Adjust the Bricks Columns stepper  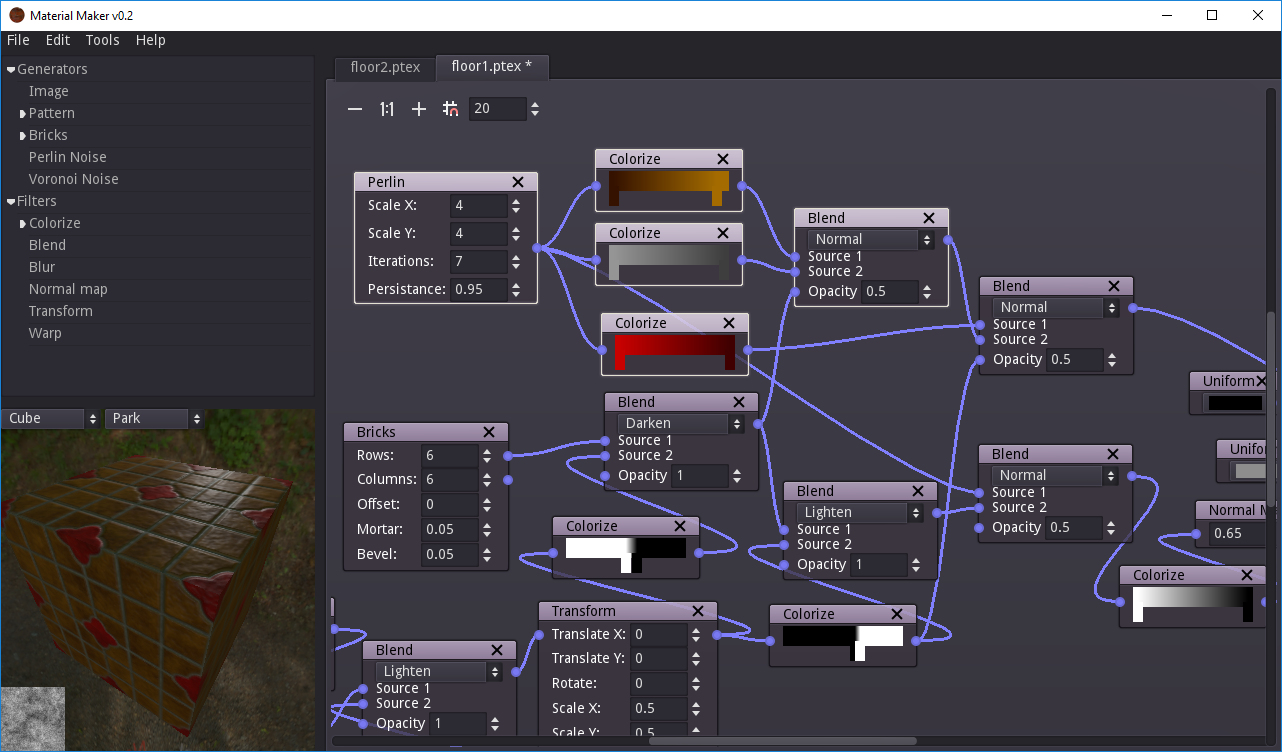tap(487, 480)
